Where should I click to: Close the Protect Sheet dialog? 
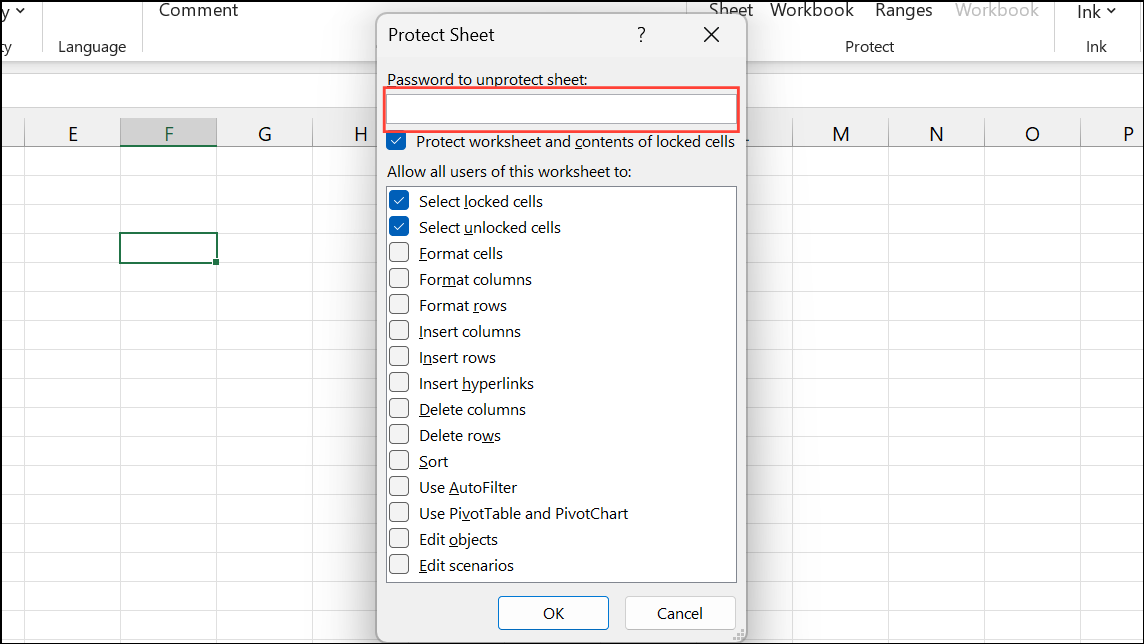point(711,35)
